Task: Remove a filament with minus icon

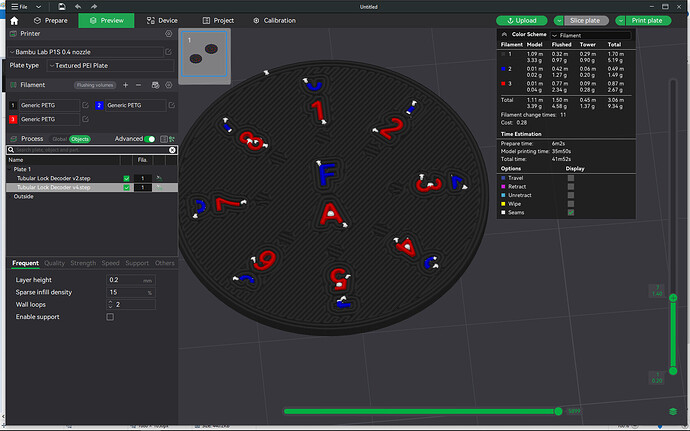Action: point(138,85)
